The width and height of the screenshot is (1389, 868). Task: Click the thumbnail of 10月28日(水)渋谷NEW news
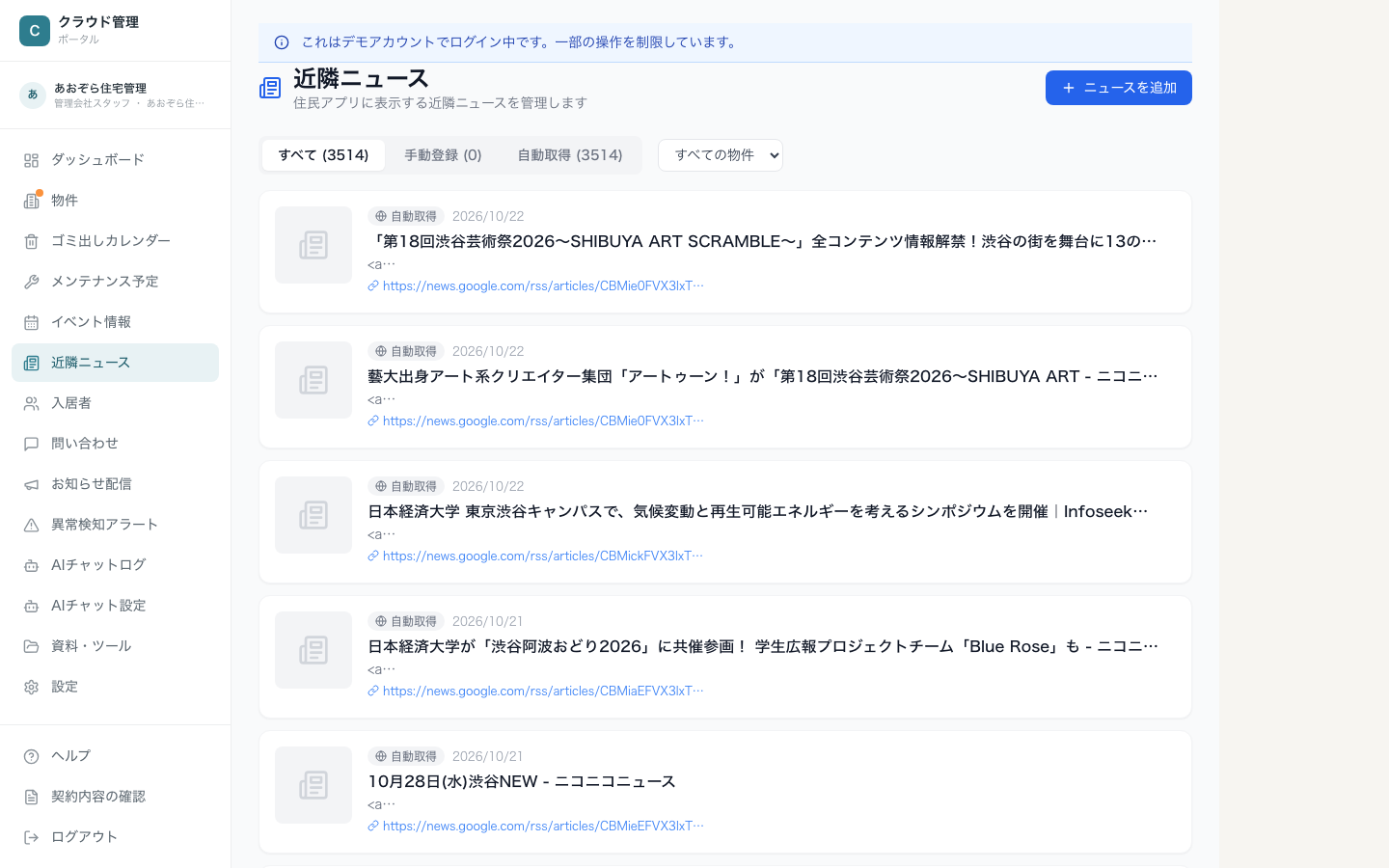click(313, 785)
